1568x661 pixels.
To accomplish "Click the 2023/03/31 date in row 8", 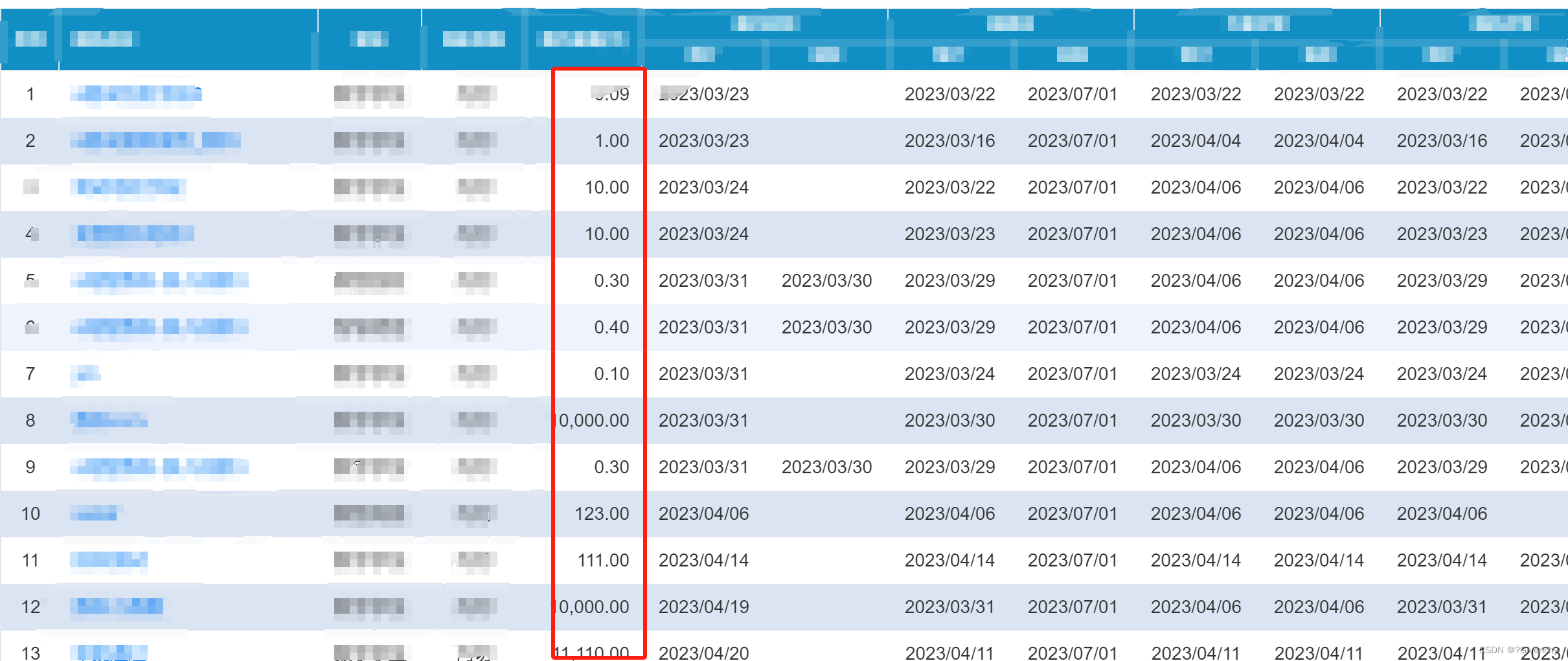I will (703, 420).
